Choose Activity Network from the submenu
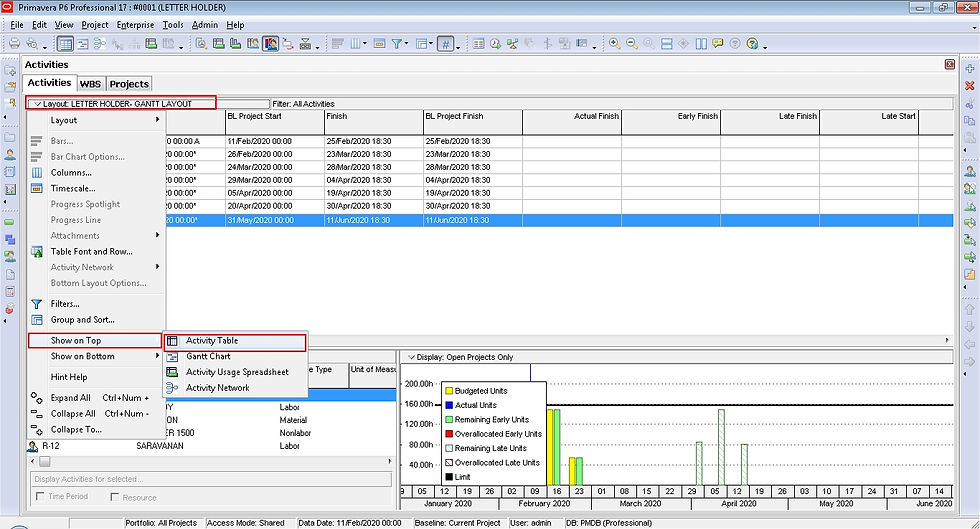Image resolution: width=980 pixels, height=529 pixels. (x=235, y=388)
